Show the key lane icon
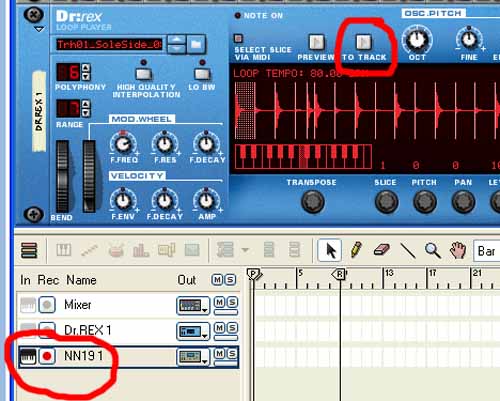The image size is (500, 401). (x=64, y=250)
